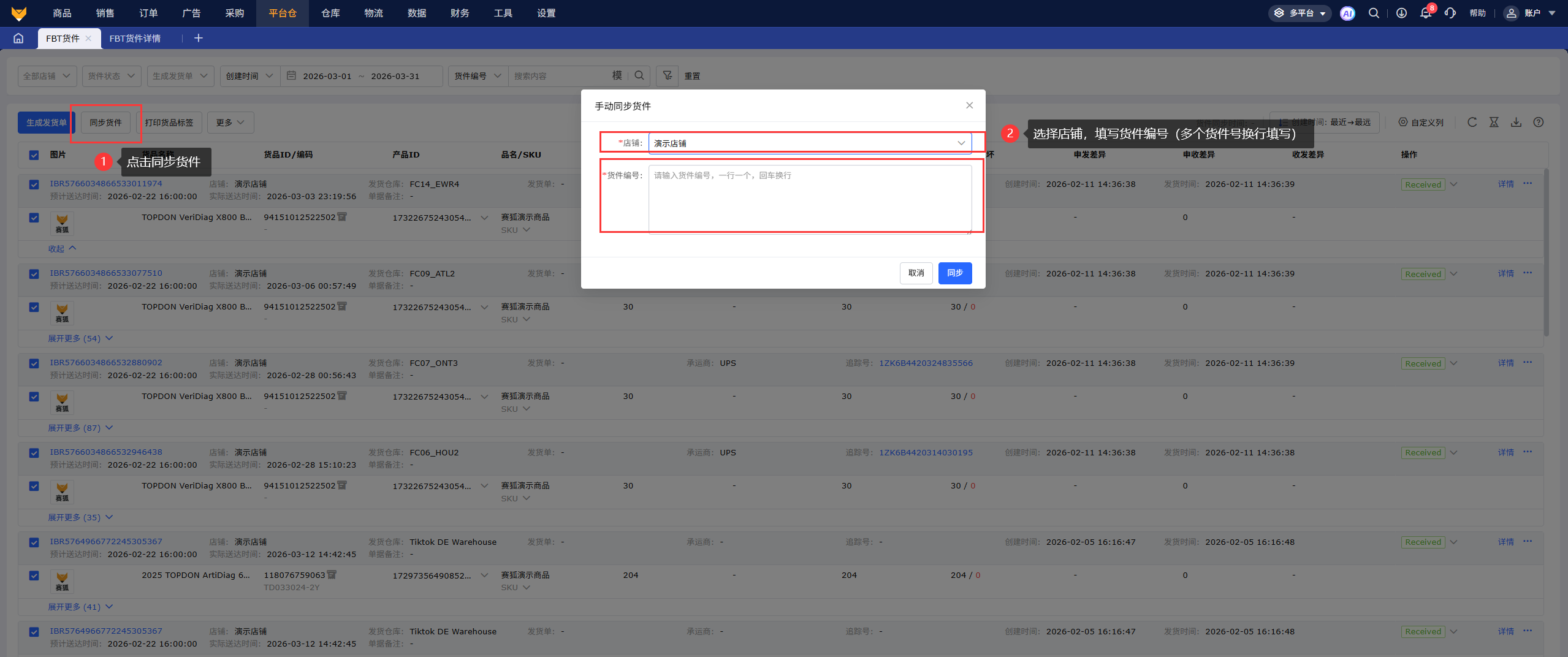Viewport: 1568px width, 657px height.
Task: Click the fox logo in top navigation
Action: coord(19,13)
